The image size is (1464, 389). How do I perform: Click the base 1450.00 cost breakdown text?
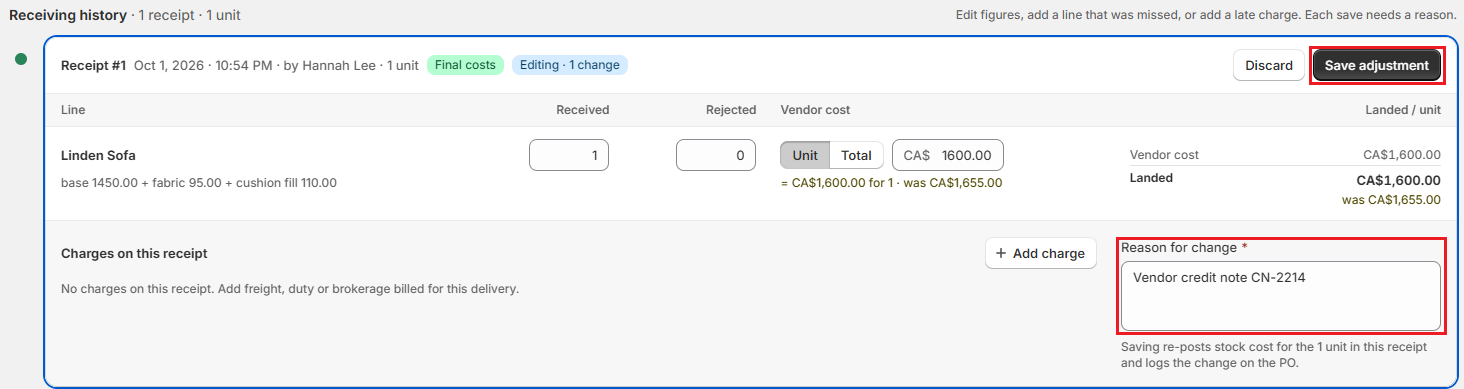click(x=199, y=183)
